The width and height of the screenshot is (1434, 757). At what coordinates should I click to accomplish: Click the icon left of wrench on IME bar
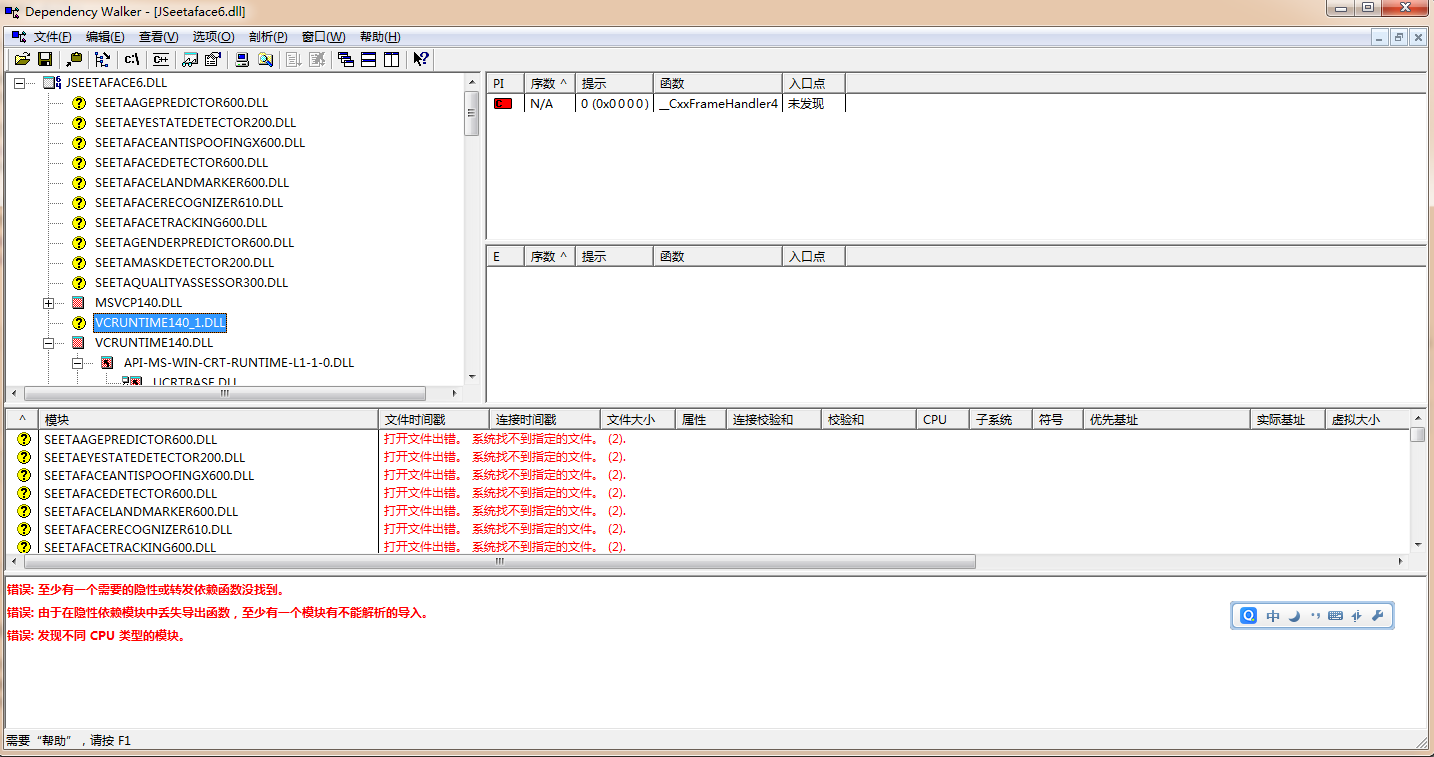point(1357,616)
